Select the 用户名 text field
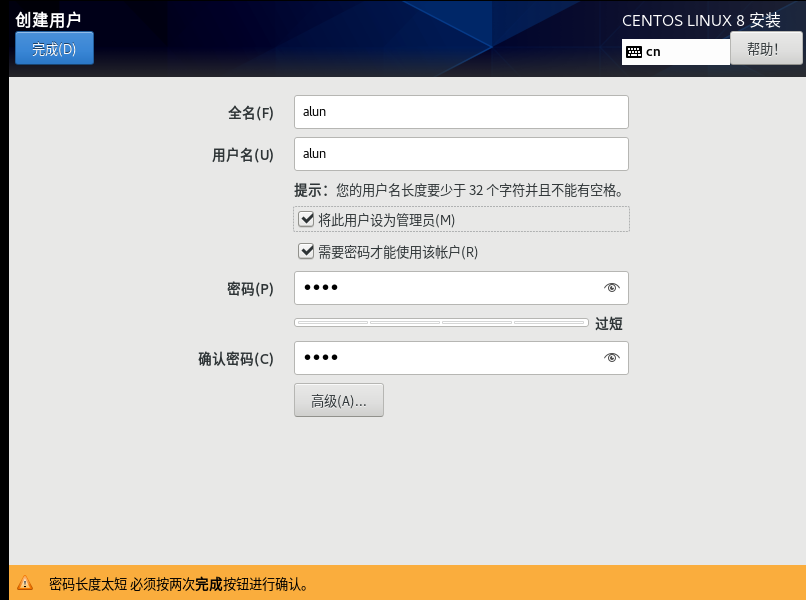This screenshot has height=600, width=806. [x=460, y=153]
